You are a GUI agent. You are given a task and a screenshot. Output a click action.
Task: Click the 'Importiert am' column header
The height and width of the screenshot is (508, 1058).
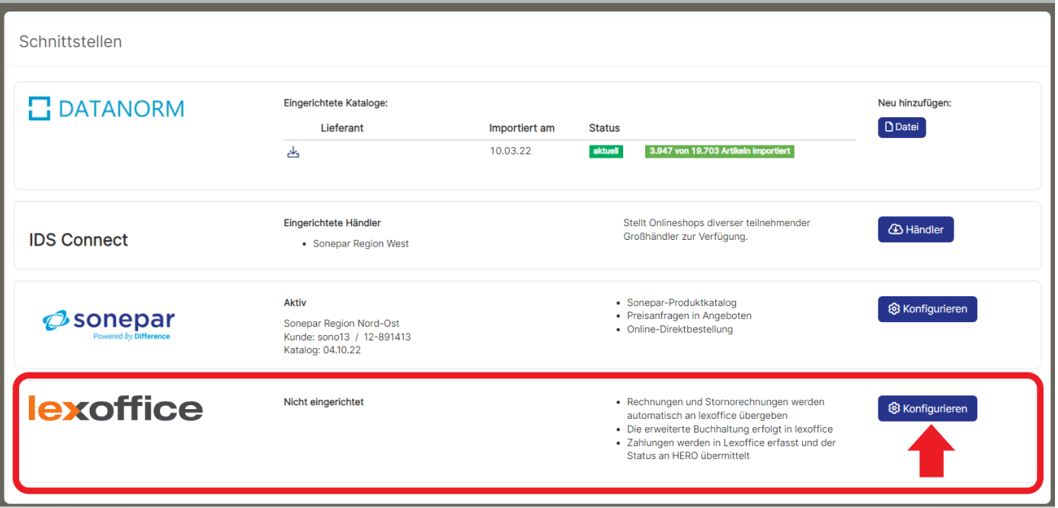[522, 128]
